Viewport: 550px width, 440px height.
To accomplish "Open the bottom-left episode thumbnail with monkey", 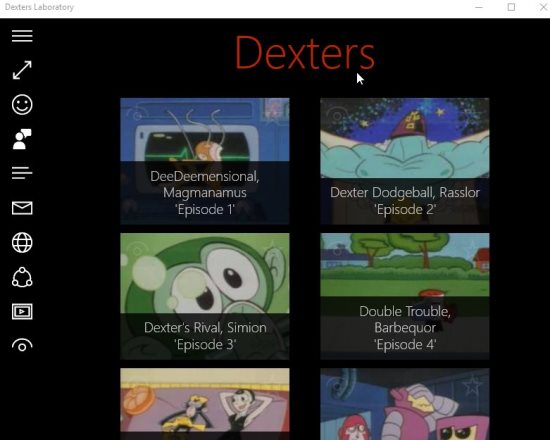I will pos(205,404).
